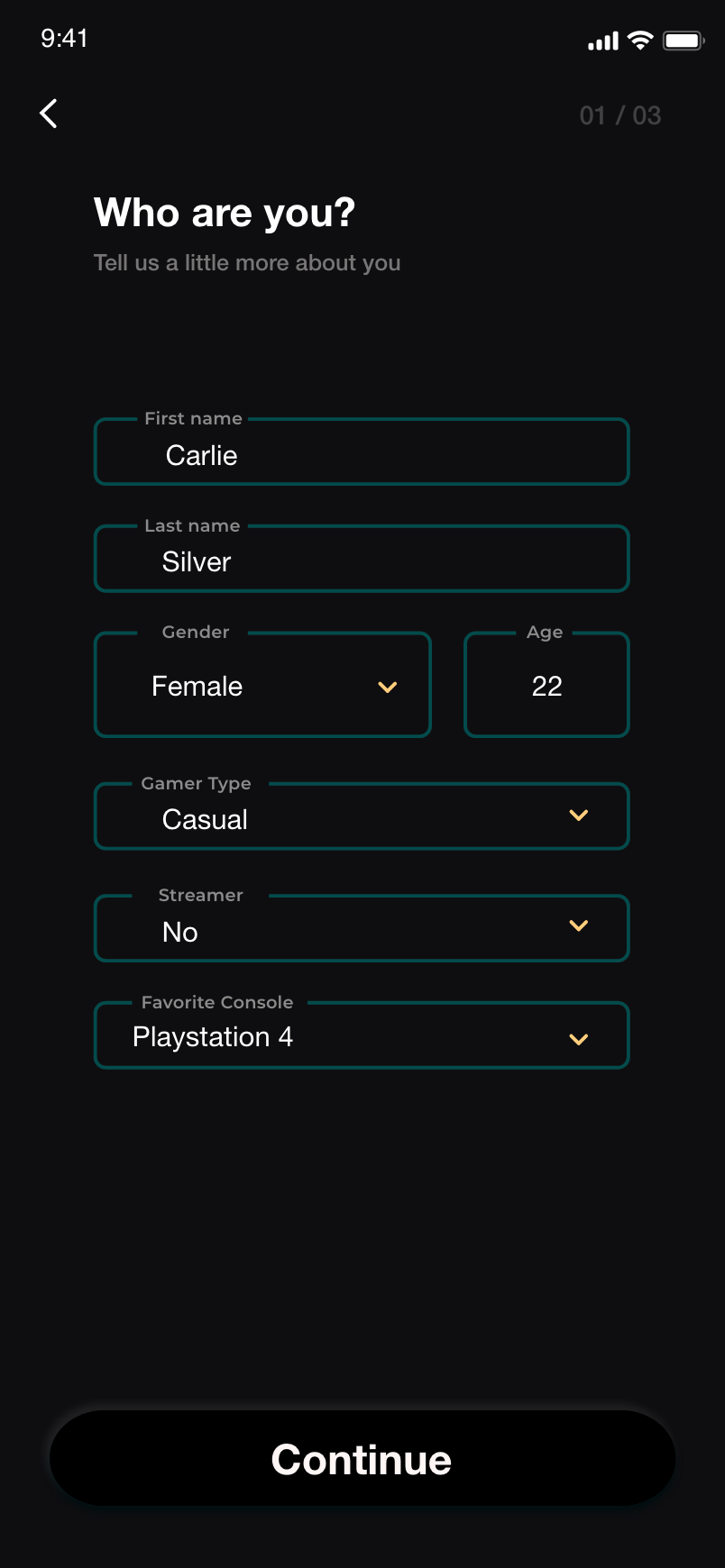Click the Favorite Console chevron arrow
The image size is (725, 1568).
coord(579,1039)
